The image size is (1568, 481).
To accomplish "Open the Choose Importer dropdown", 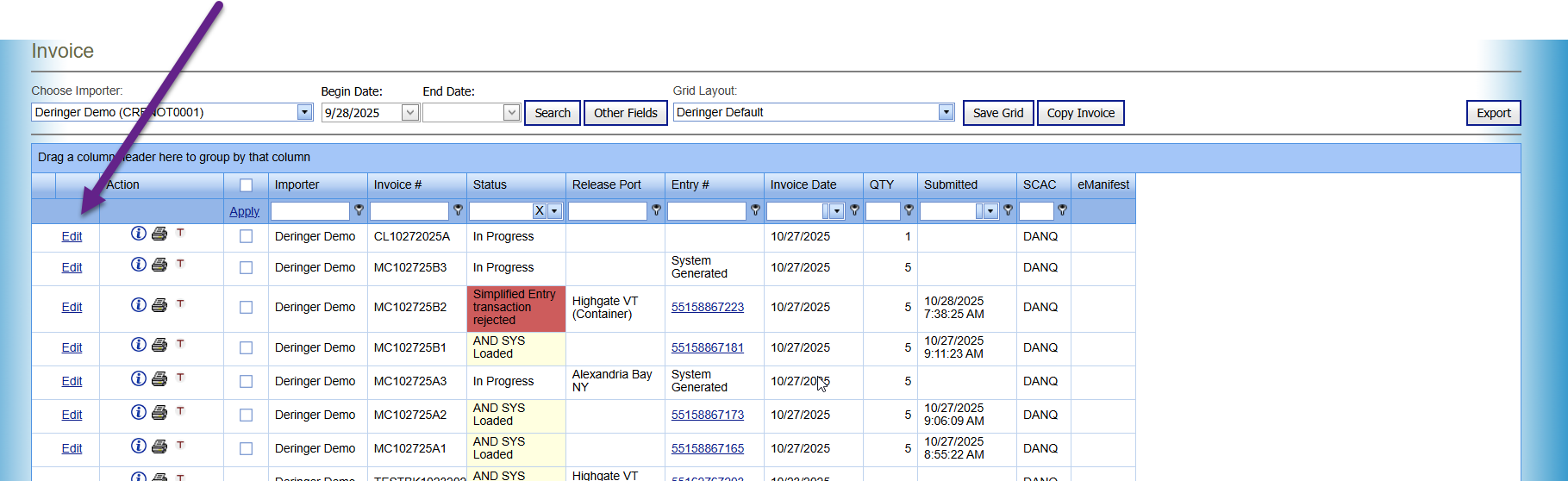I will point(304,112).
